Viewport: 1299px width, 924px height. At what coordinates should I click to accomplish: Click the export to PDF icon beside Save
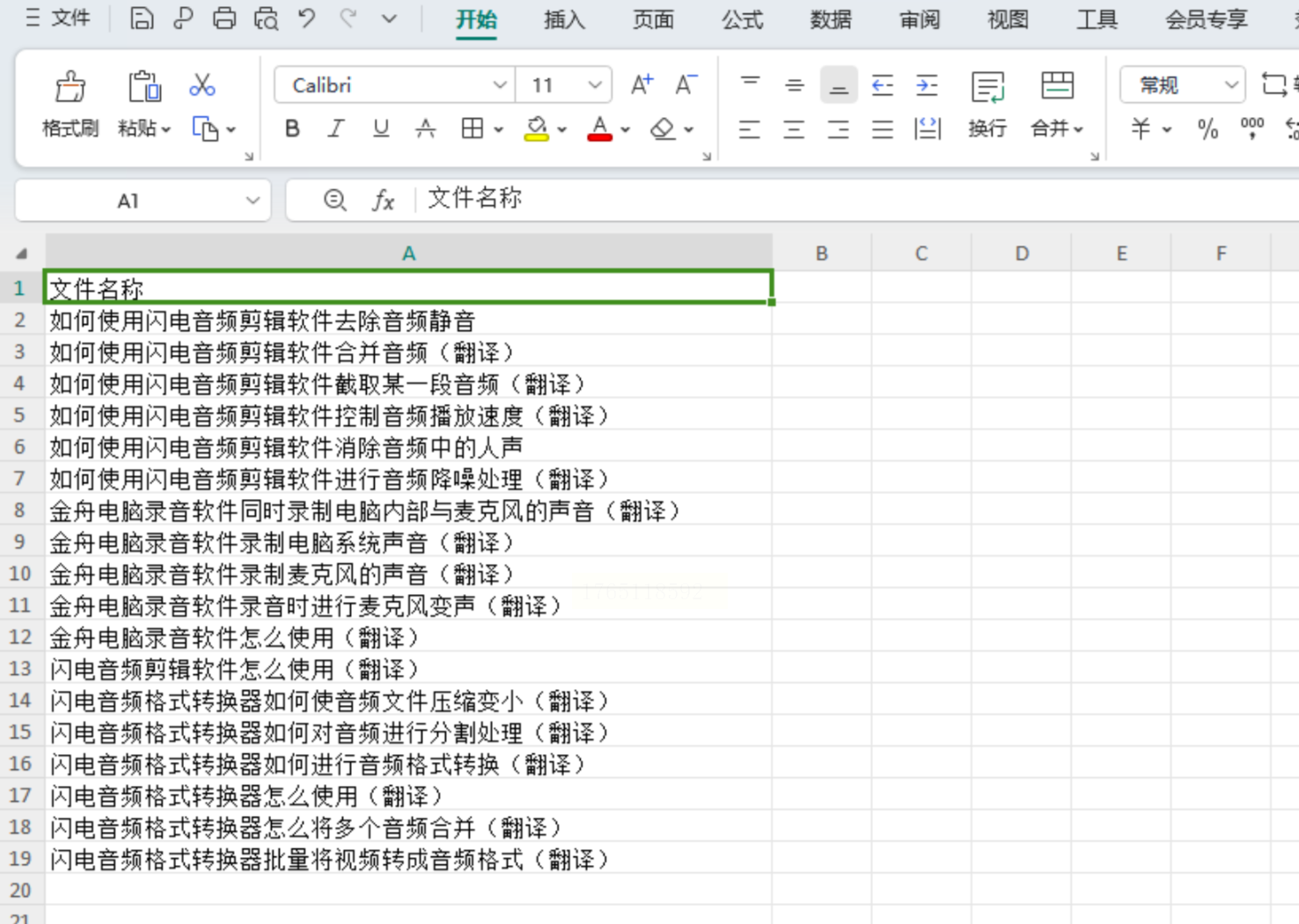click(183, 18)
